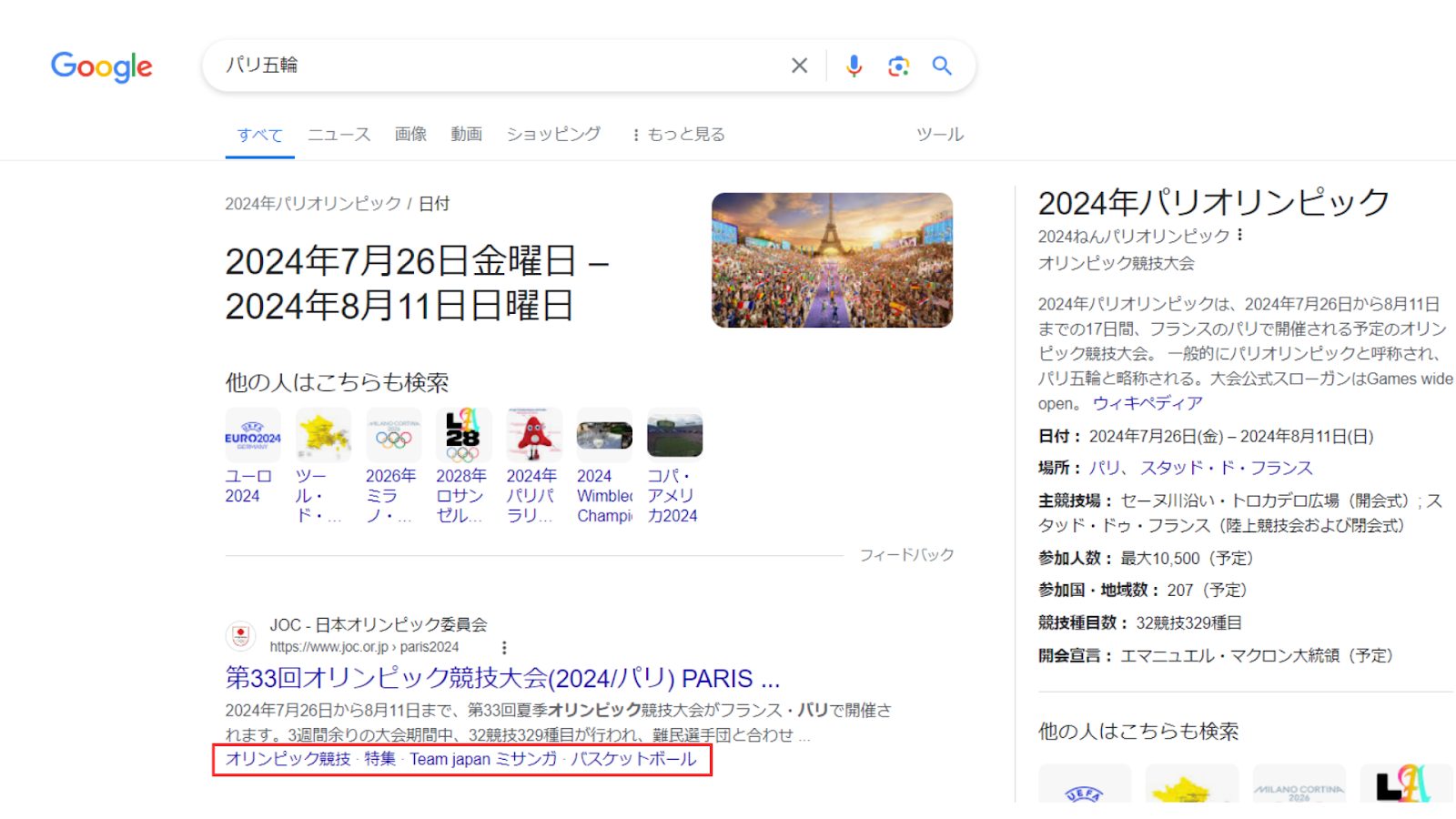The height and width of the screenshot is (819, 1456).
Task: Click the 競技種目数 32競技329種目 value
Action: click(x=1188, y=622)
